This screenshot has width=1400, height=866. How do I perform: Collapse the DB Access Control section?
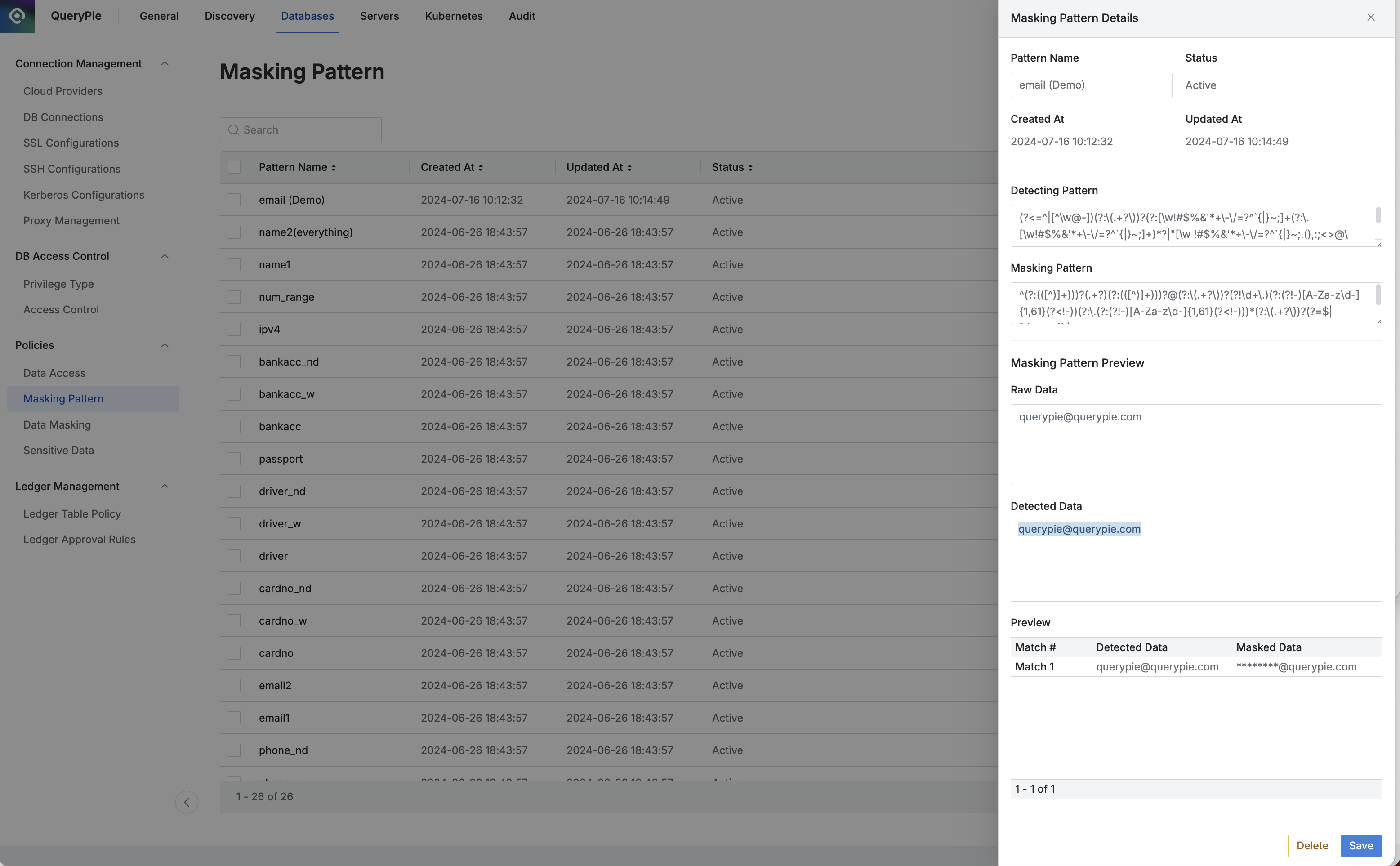coord(165,256)
